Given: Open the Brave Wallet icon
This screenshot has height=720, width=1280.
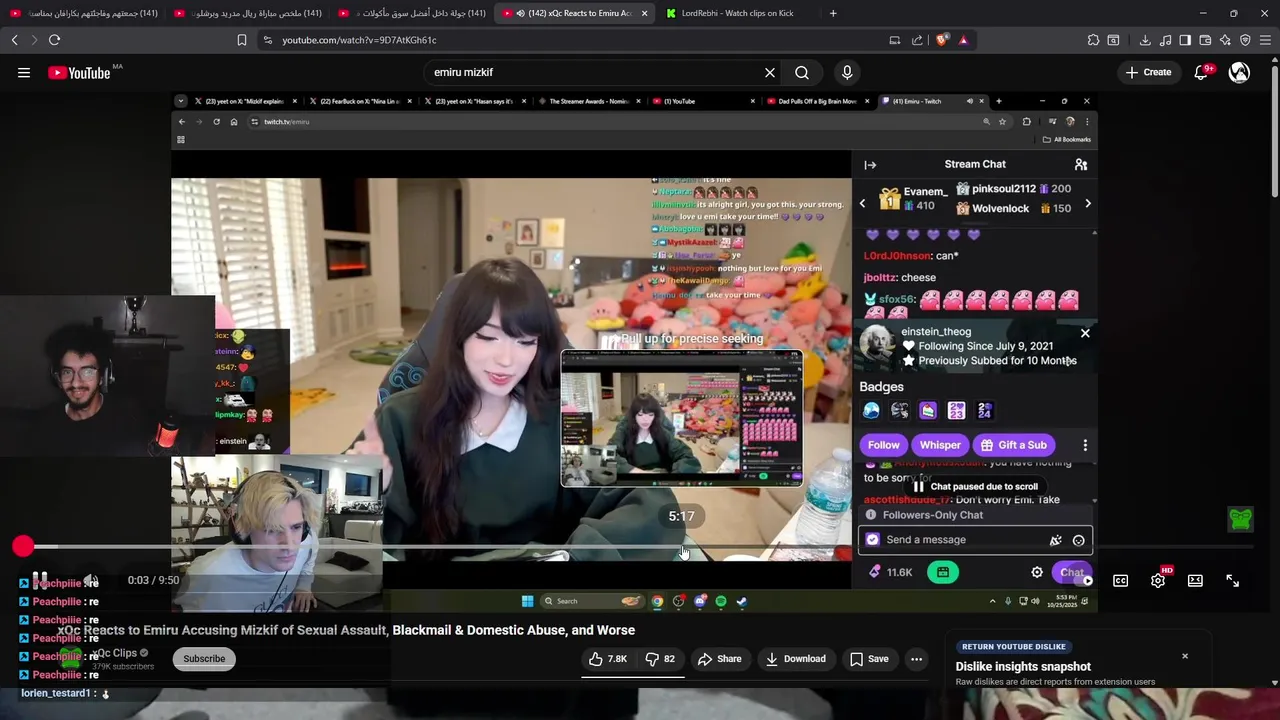Looking at the screenshot, I should click(1205, 40).
